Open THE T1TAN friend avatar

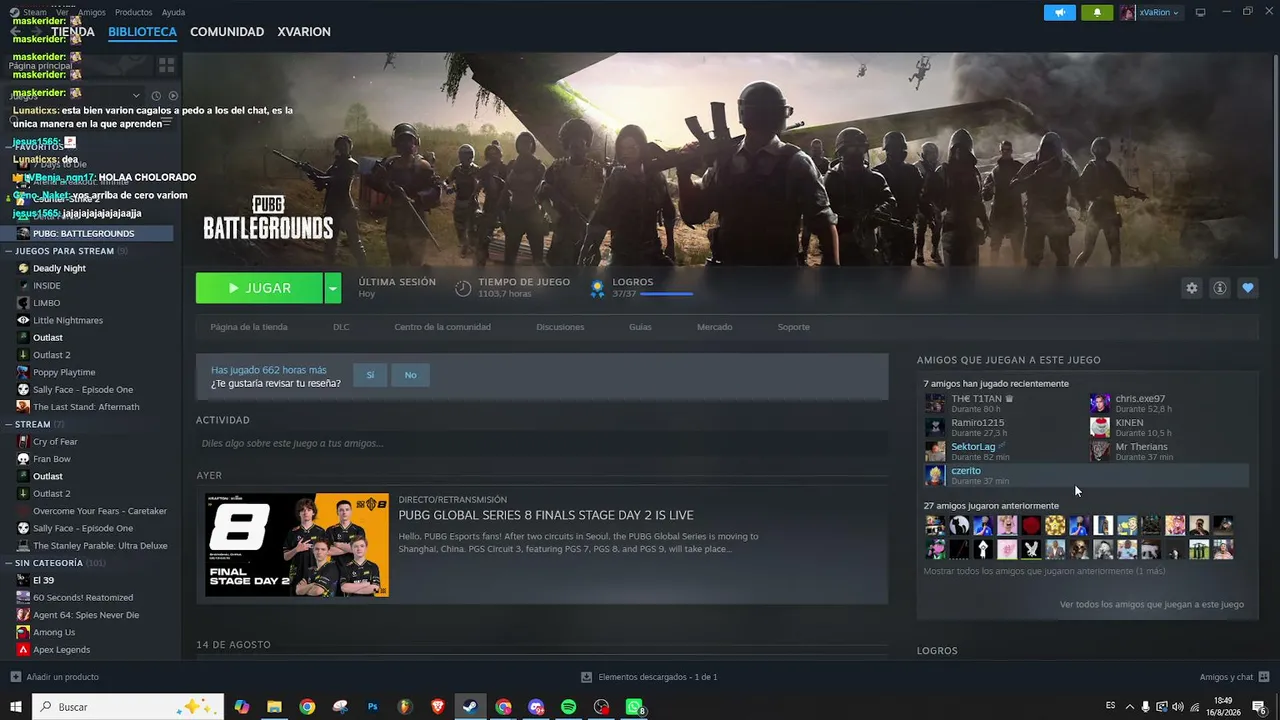934,403
